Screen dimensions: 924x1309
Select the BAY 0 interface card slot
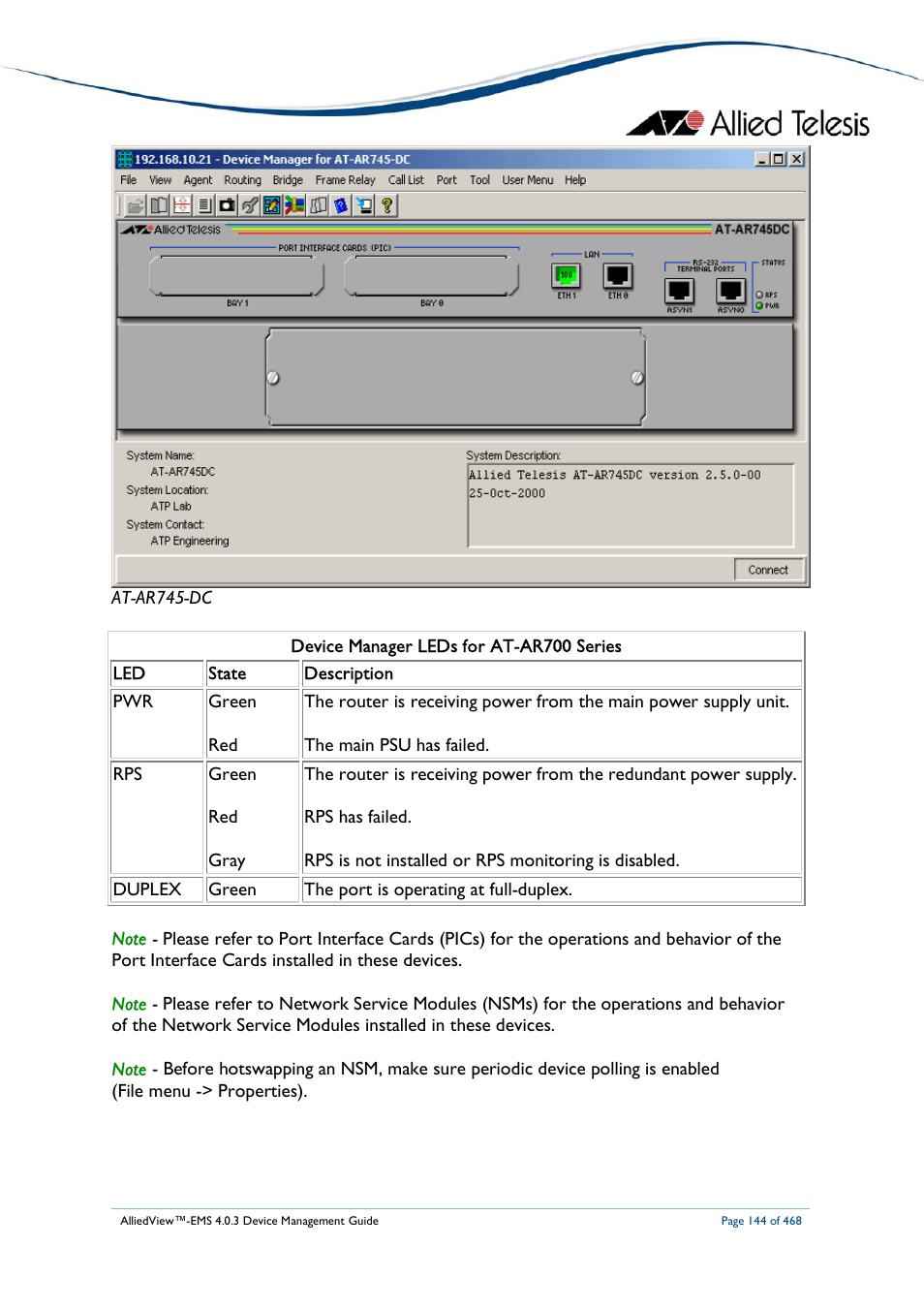click(432, 276)
